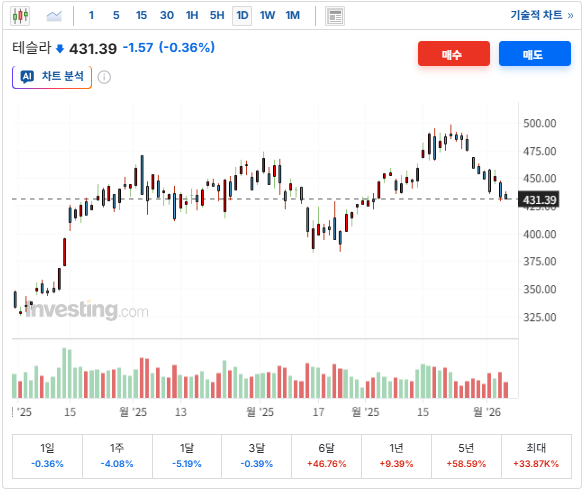This screenshot has height=491, width=583.
Task: Click the 325.00 price axis label
Action: pyautogui.click(x=539, y=317)
